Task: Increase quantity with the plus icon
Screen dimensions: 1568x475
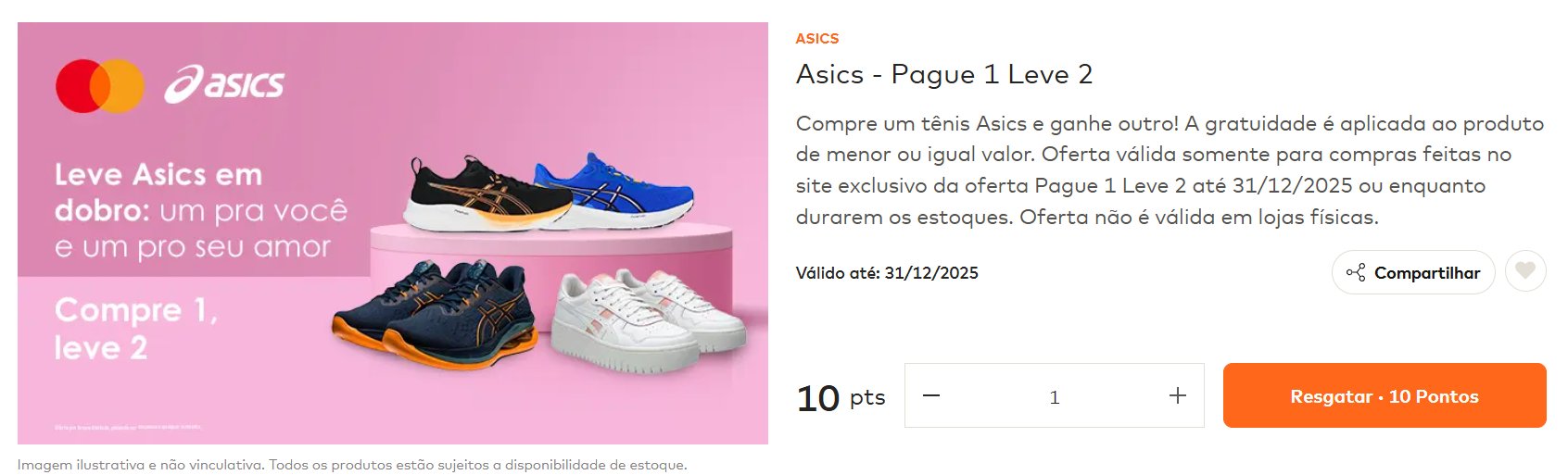Action: (x=1178, y=395)
